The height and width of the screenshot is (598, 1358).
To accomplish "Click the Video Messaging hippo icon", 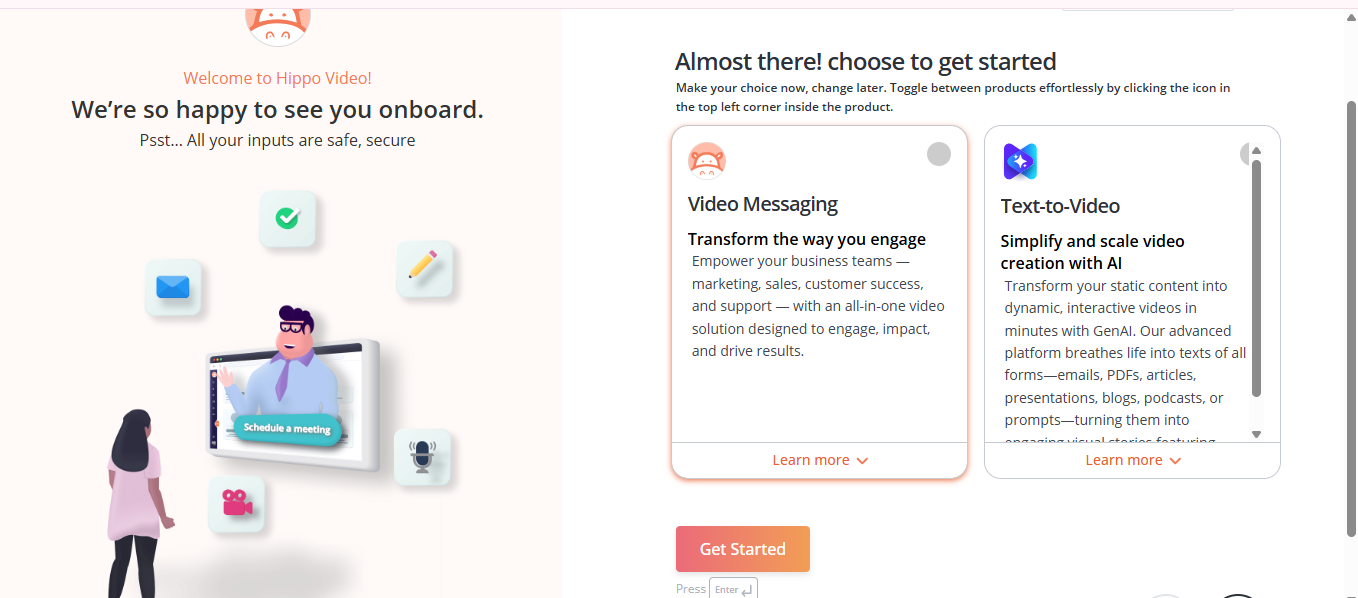I will [707, 160].
